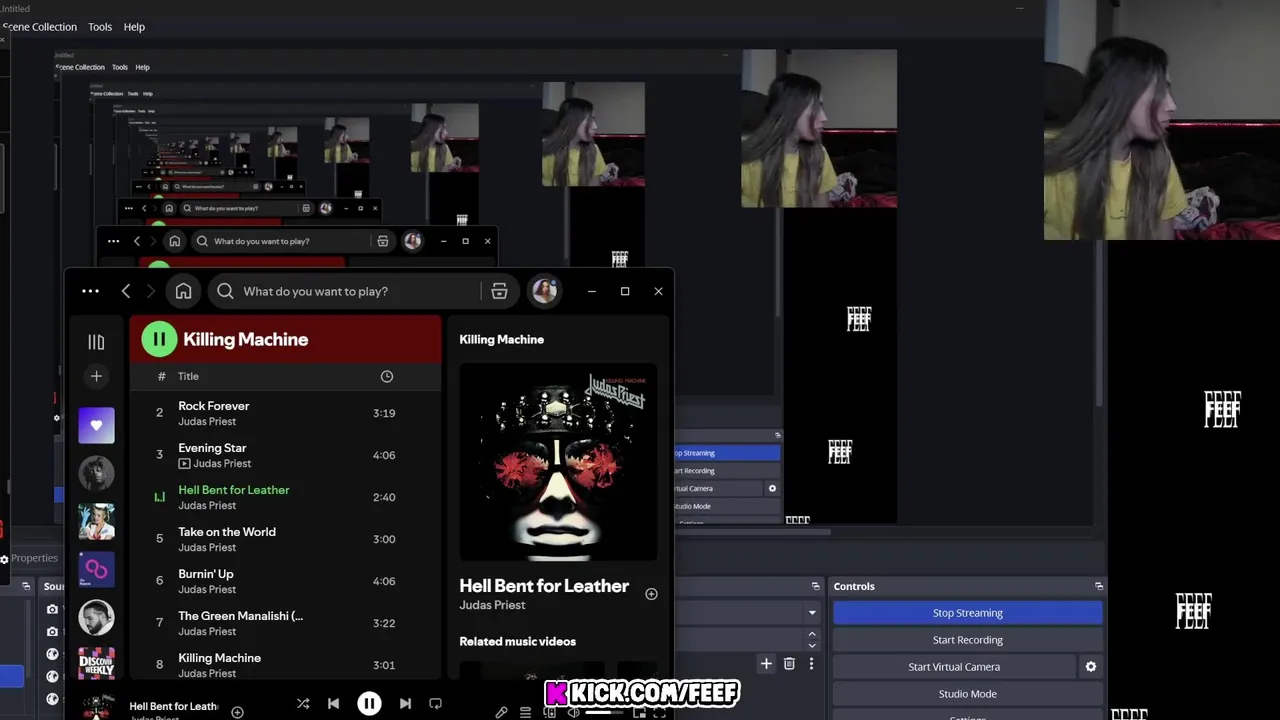Remove the transition with the trash icon
The height and width of the screenshot is (720, 1280).
789,664
